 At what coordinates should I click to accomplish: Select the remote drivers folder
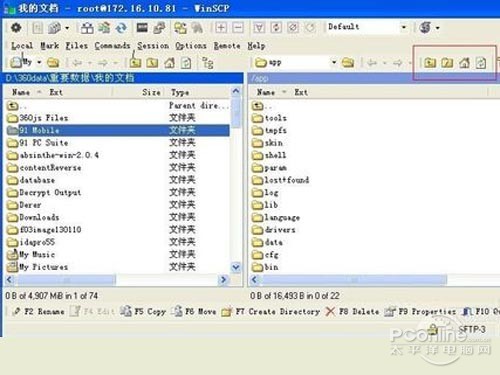pyautogui.click(x=274, y=230)
